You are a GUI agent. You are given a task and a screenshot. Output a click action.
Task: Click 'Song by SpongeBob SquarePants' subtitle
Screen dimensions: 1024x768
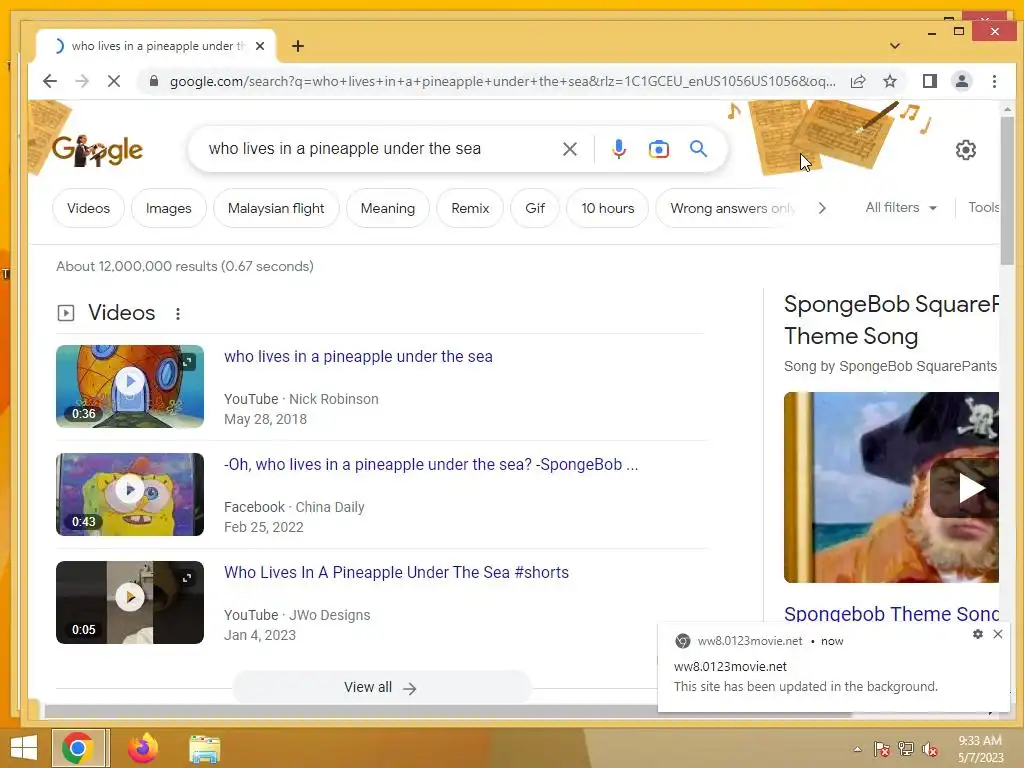tap(891, 366)
